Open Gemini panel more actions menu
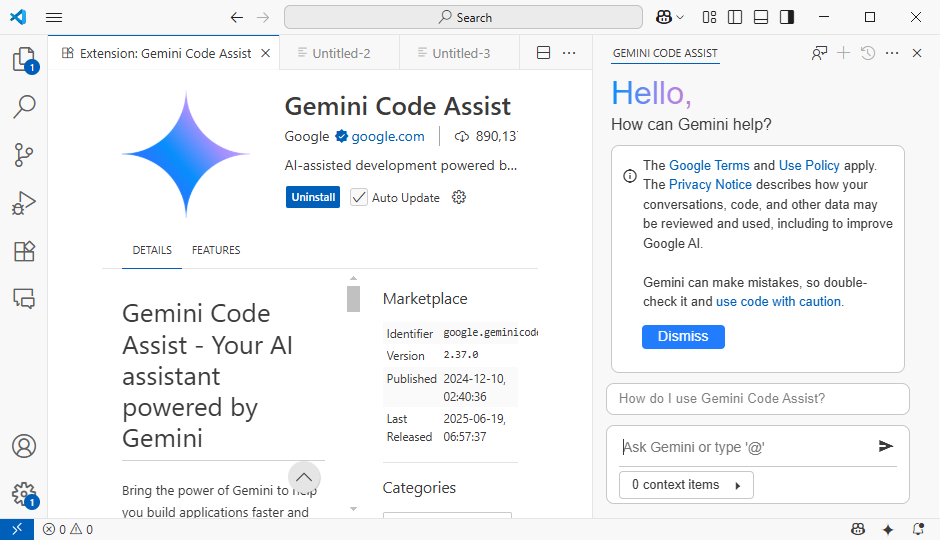This screenshot has height=540, width=940. 892,53
